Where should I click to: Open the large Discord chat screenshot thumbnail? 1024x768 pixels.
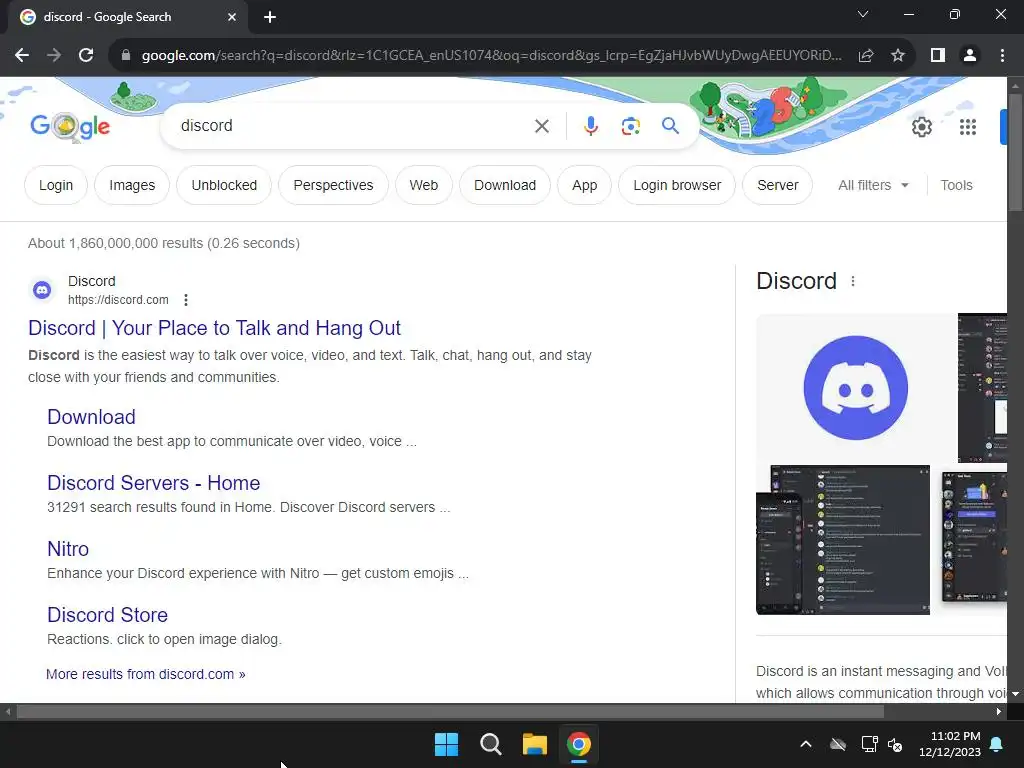point(842,539)
